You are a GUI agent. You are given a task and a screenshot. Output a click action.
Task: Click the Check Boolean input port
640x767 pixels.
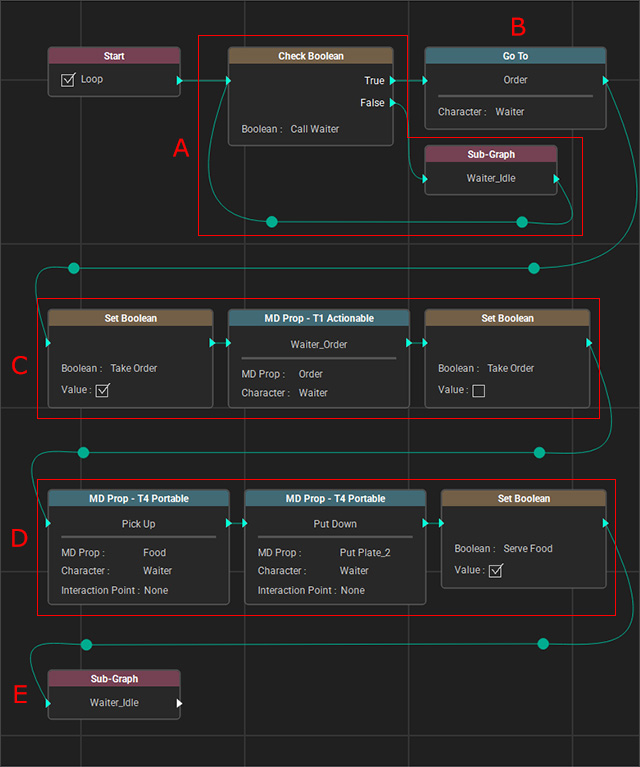[228, 80]
